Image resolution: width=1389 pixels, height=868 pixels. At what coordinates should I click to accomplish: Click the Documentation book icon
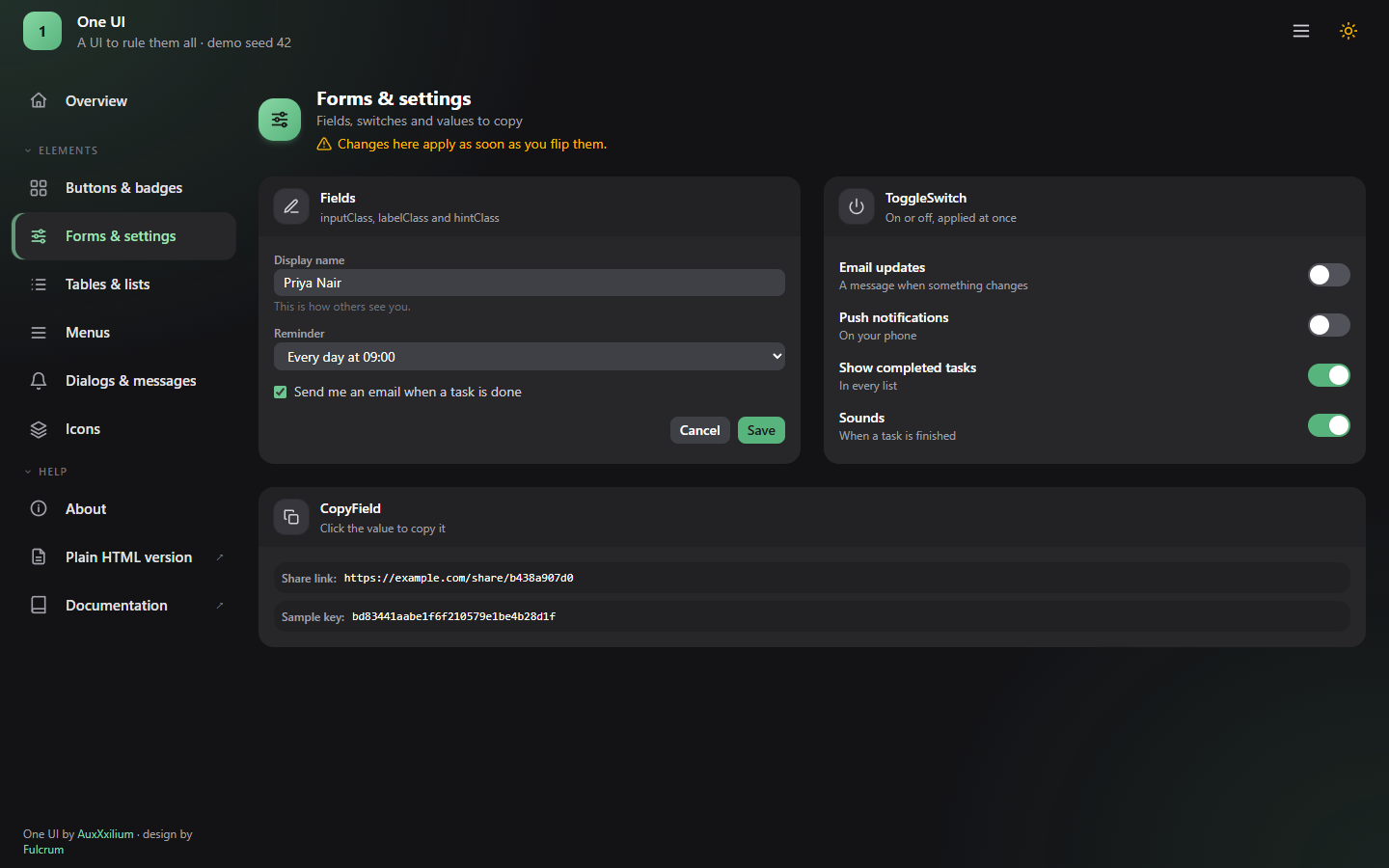tap(39, 605)
